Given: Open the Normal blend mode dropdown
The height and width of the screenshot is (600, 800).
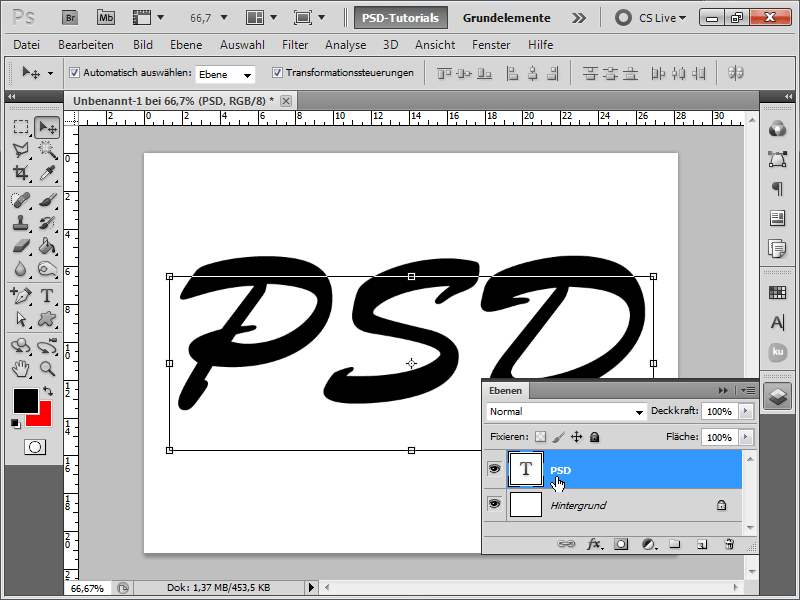Looking at the screenshot, I should click(566, 412).
